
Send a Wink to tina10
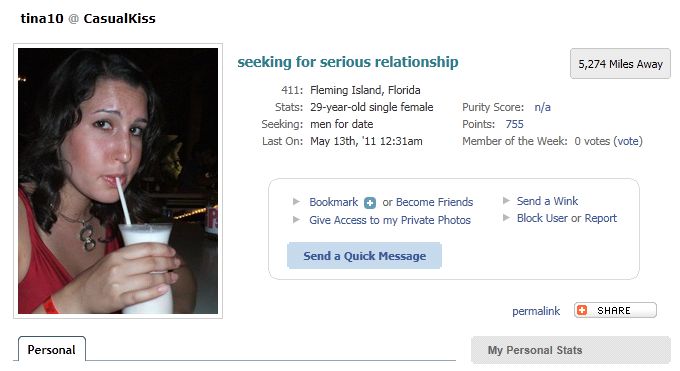547,201
